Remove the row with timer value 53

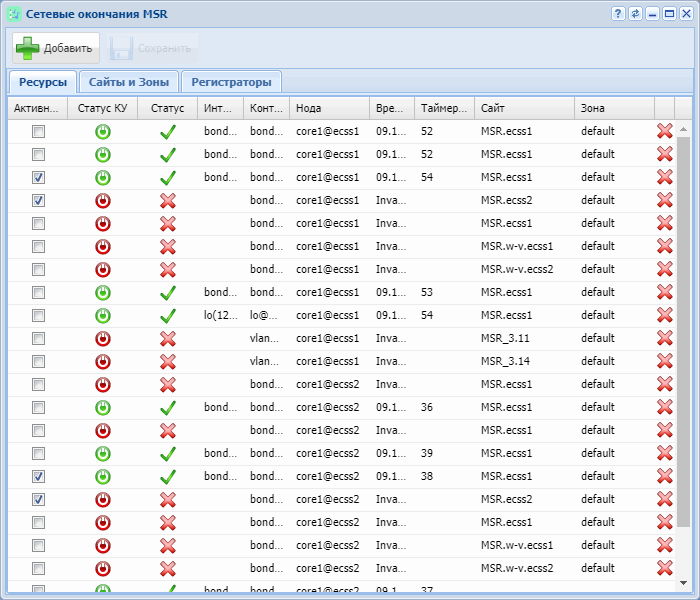[x=664, y=292]
